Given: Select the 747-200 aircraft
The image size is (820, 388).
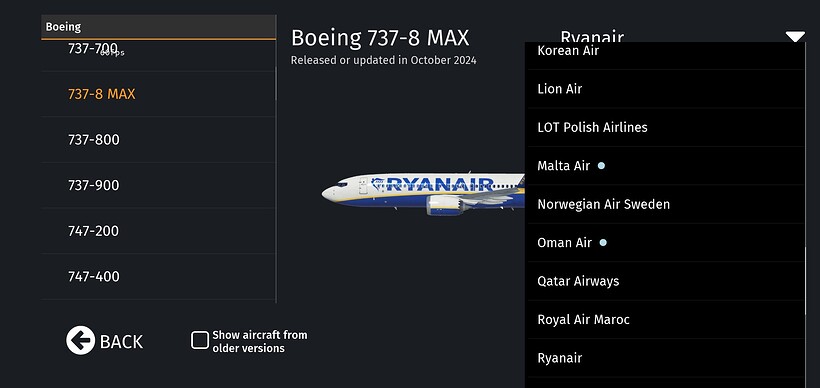Looking at the screenshot, I should point(158,231).
